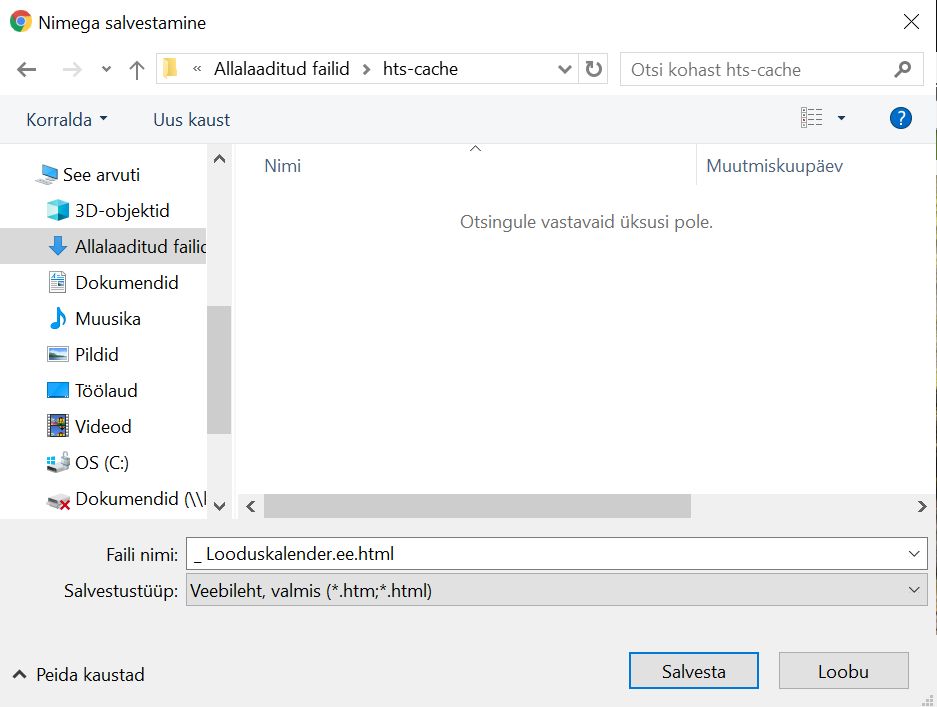Open the Korralda menu

(x=66, y=119)
